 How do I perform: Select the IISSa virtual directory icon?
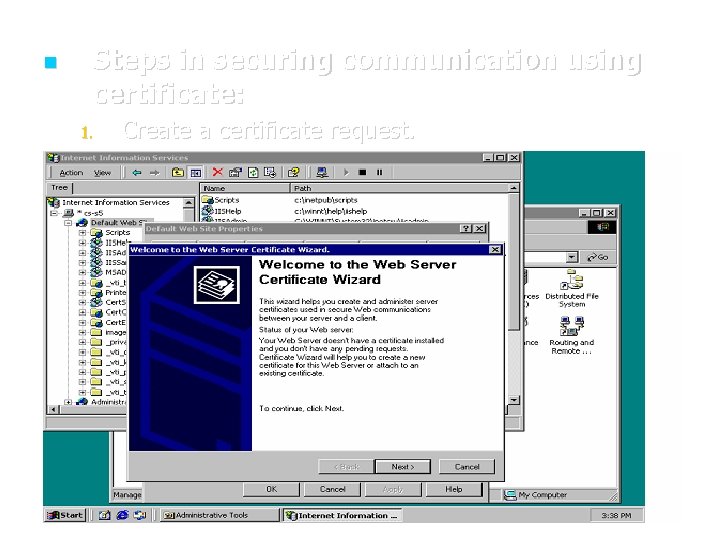(96, 263)
